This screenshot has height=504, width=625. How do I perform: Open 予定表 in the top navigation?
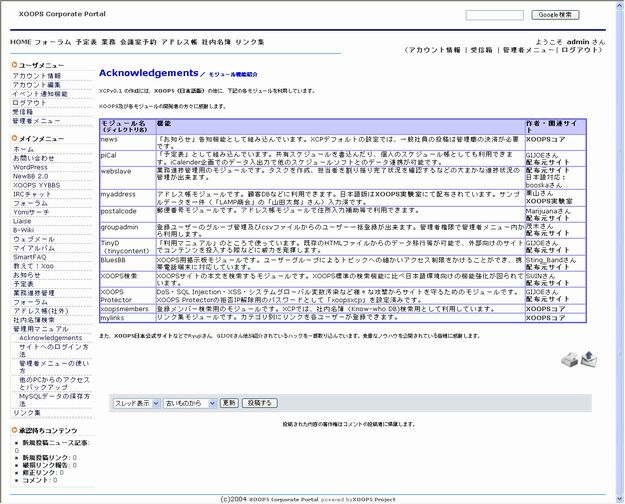pyautogui.click(x=86, y=42)
